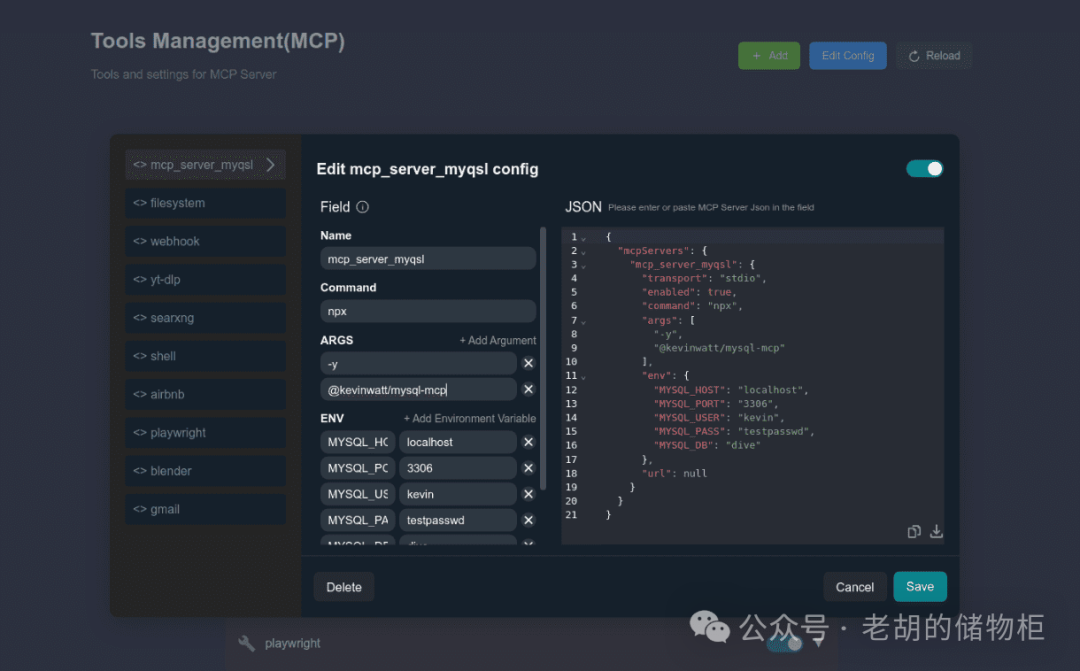Delete the mcp_server_myqsl config

344,587
